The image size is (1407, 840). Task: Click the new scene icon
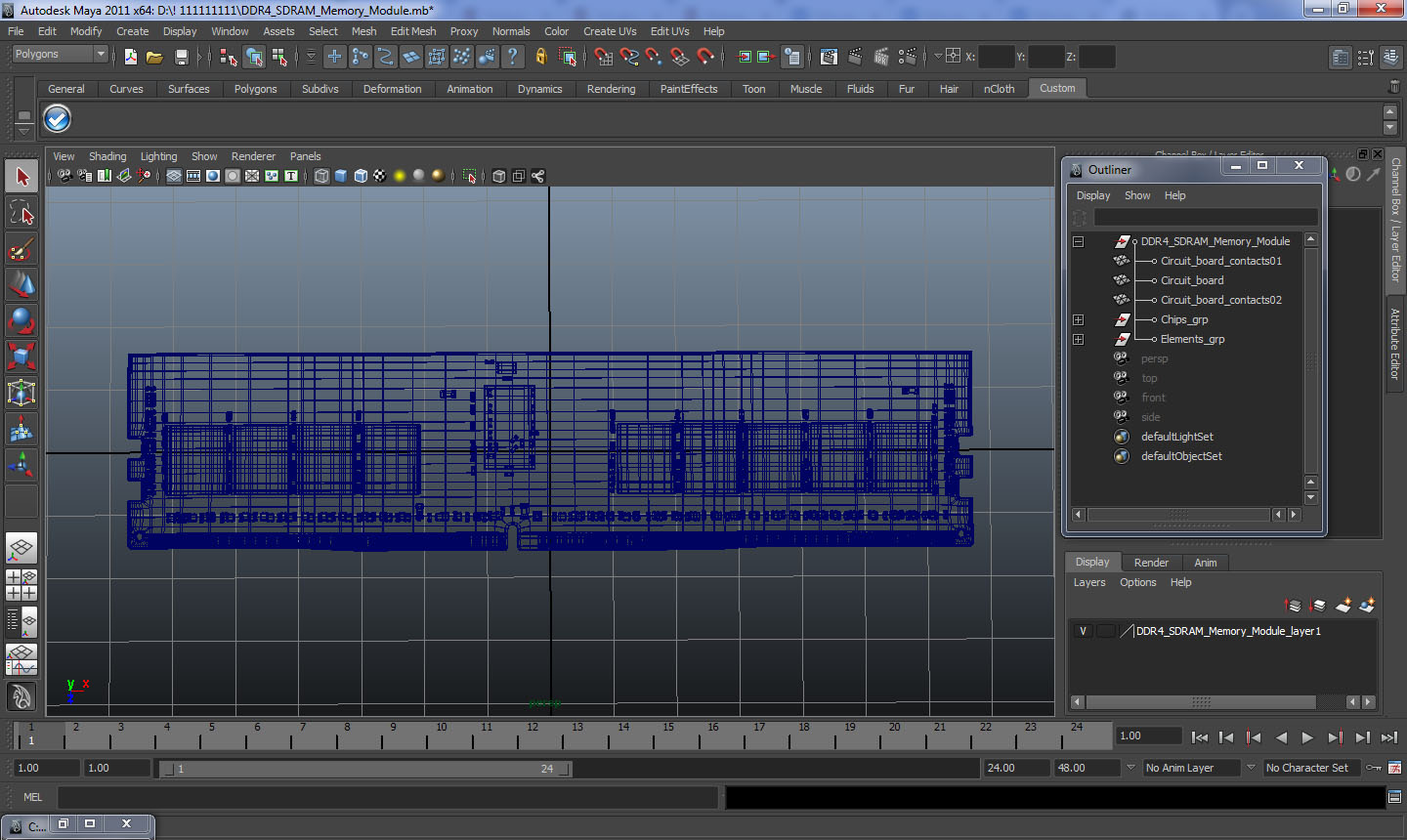(131, 57)
